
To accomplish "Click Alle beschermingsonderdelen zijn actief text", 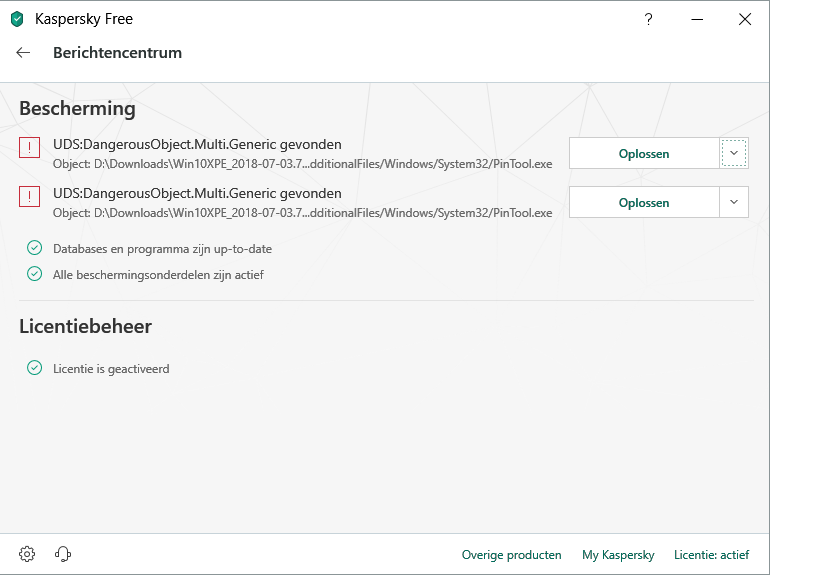I will pos(158,275).
